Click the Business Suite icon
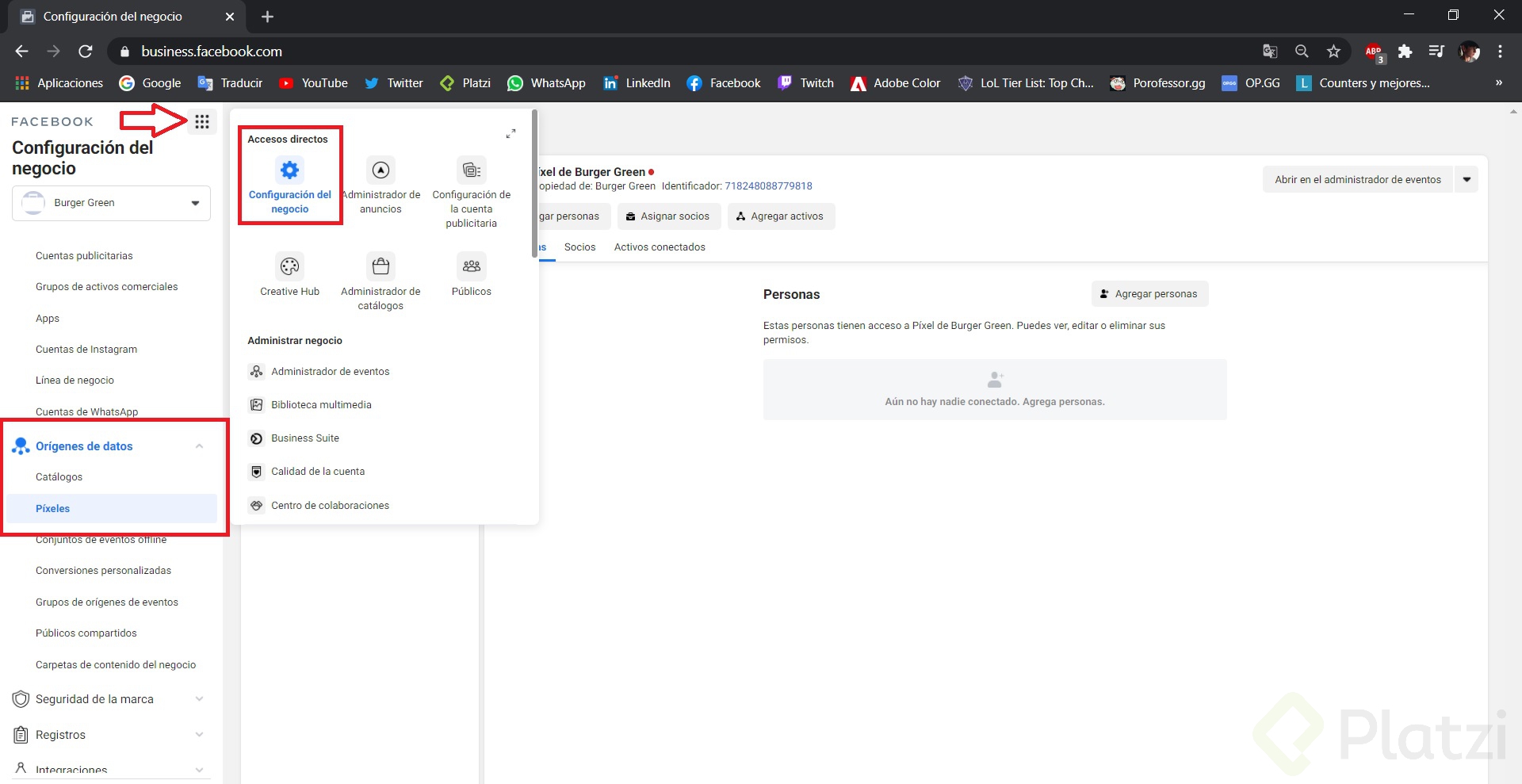Viewport: 1522px width, 784px height. point(256,438)
